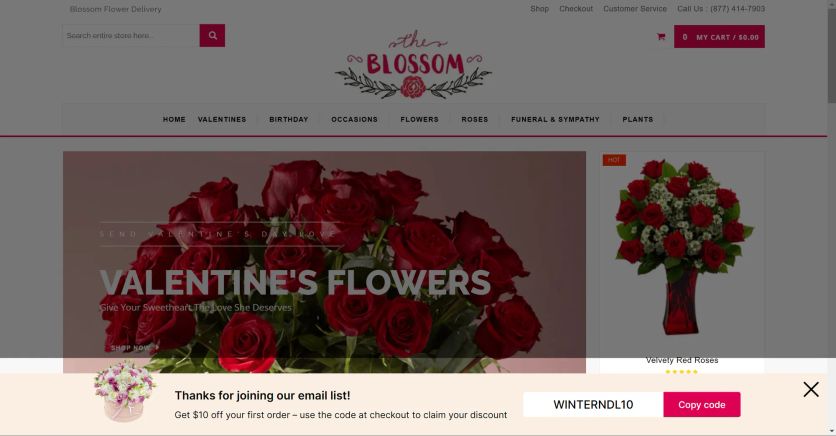Click the Velvety Red Roses product image

682,248
